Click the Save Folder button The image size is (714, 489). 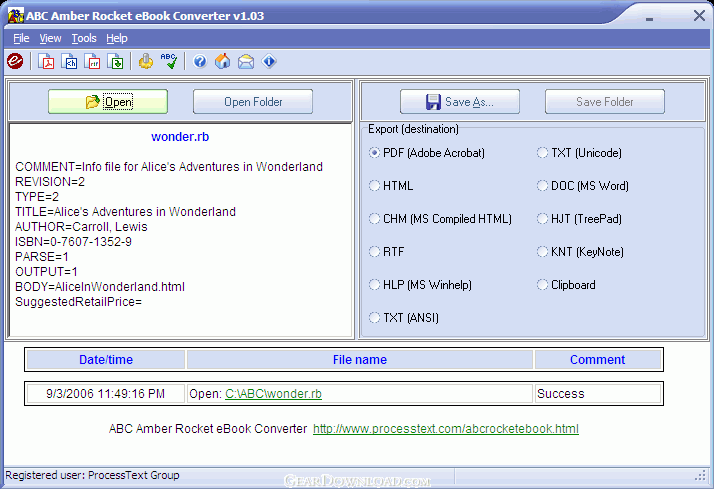[605, 102]
